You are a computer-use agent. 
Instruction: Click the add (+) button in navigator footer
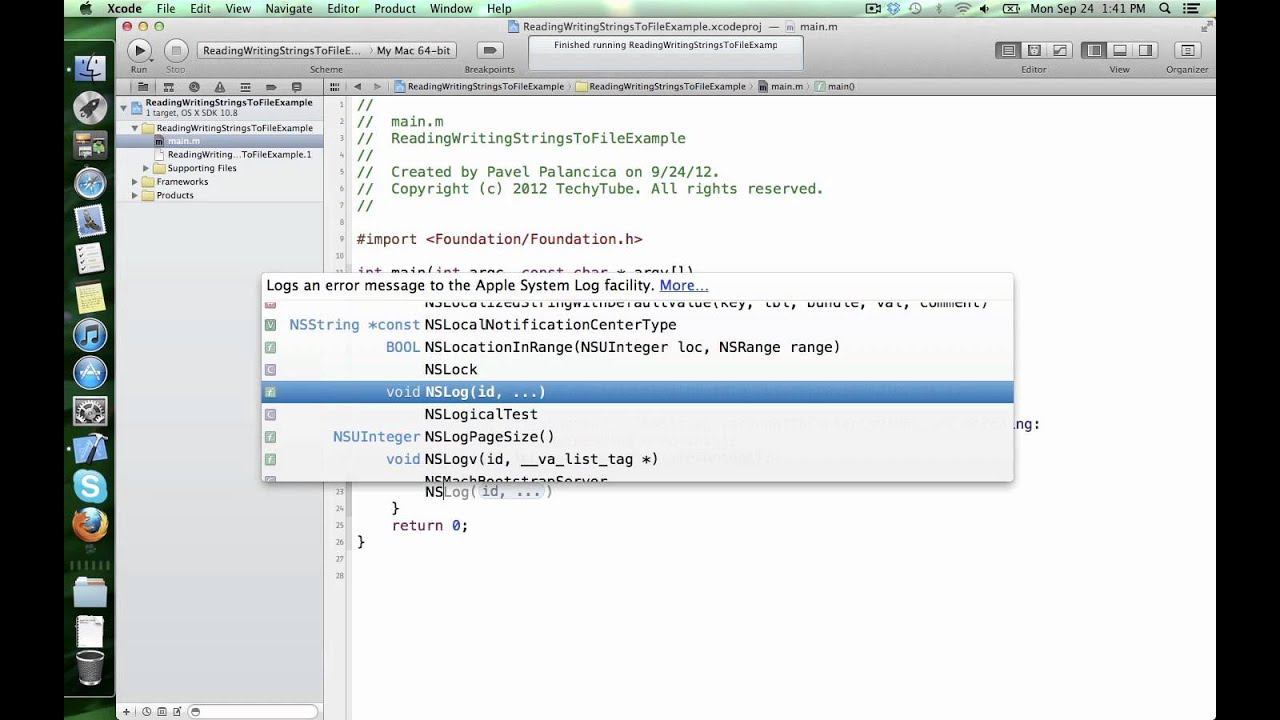[126, 711]
